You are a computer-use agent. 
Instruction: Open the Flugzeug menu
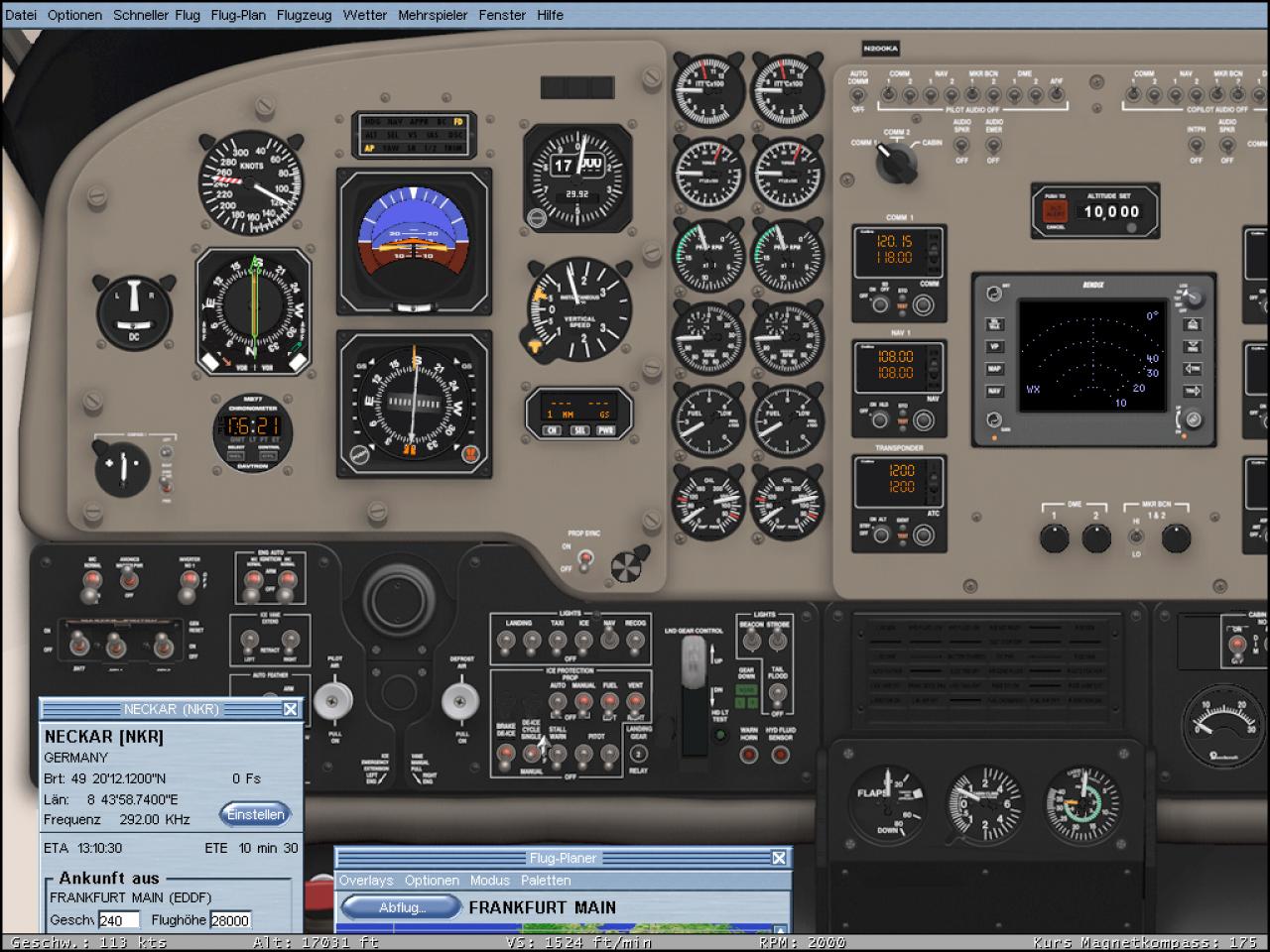(x=304, y=15)
